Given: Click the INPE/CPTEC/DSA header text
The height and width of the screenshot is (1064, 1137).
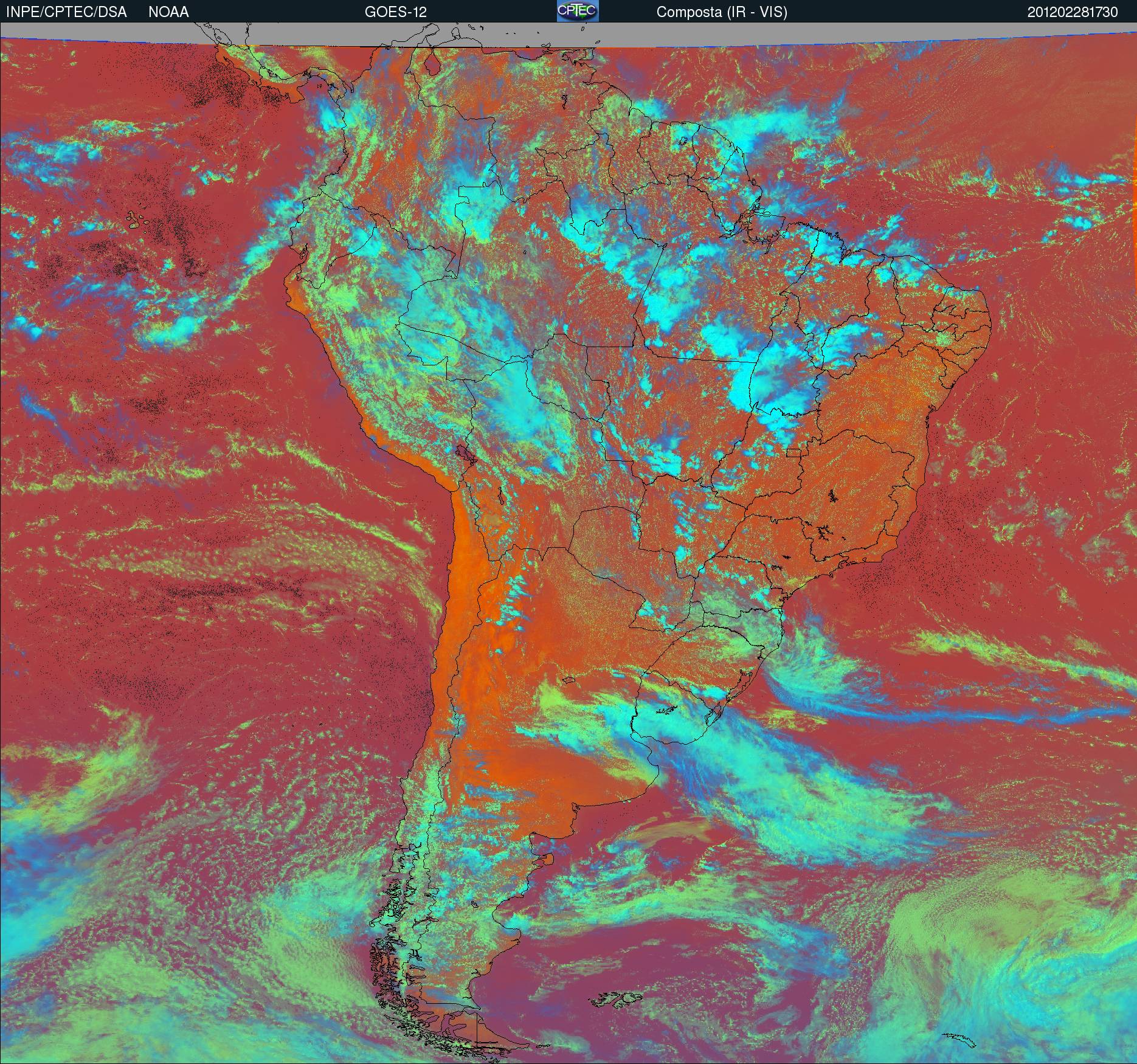Looking at the screenshot, I should tap(66, 12).
